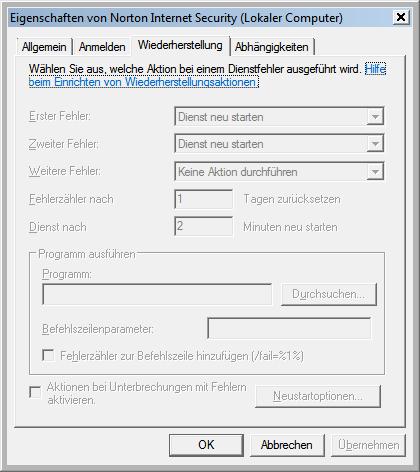The width and height of the screenshot is (420, 472).
Task: Toggle Fehlerzähler zur Befehlszeile hinzufügen checkbox
Action: point(48,355)
